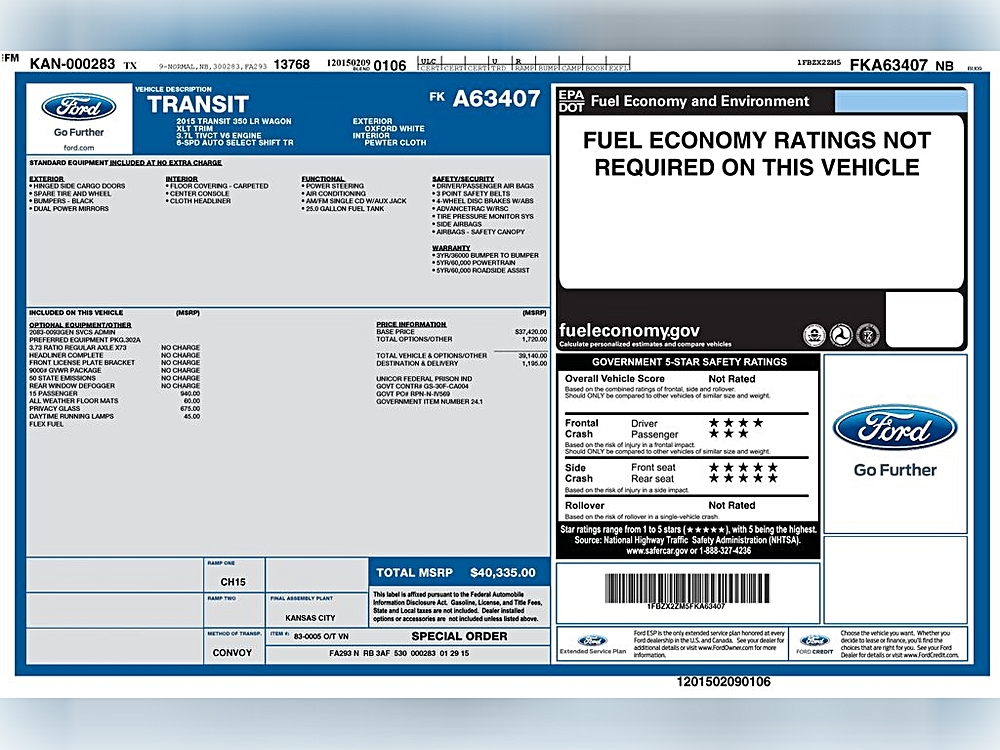Viewport: 1000px width, 750px height.
Task: Select the Government 5-Star Safety Ratings header
Action: pos(689,362)
